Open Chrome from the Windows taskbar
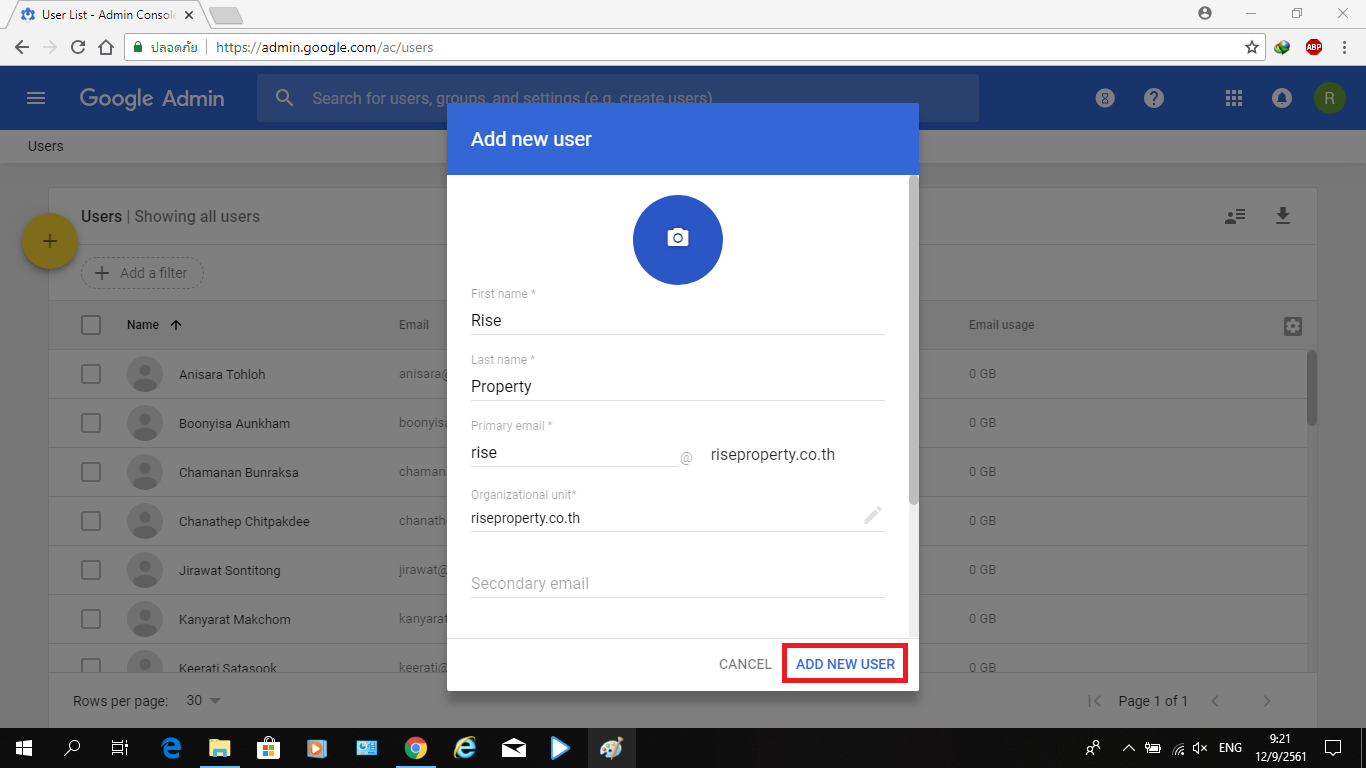The height and width of the screenshot is (768, 1366). 416,748
